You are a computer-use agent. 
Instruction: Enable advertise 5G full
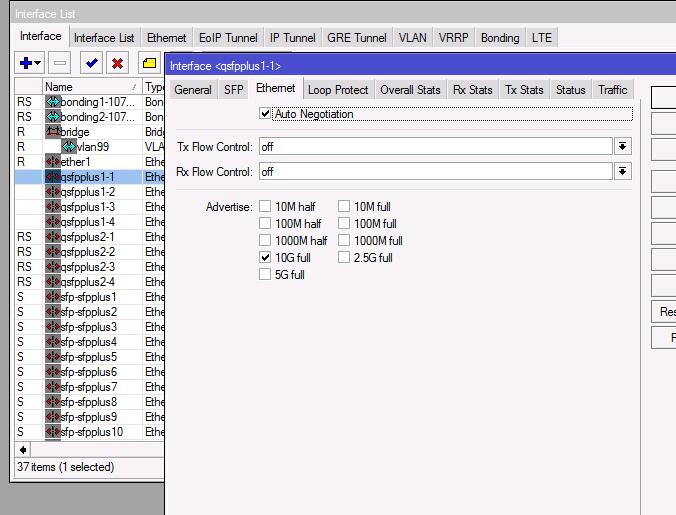coord(265,274)
